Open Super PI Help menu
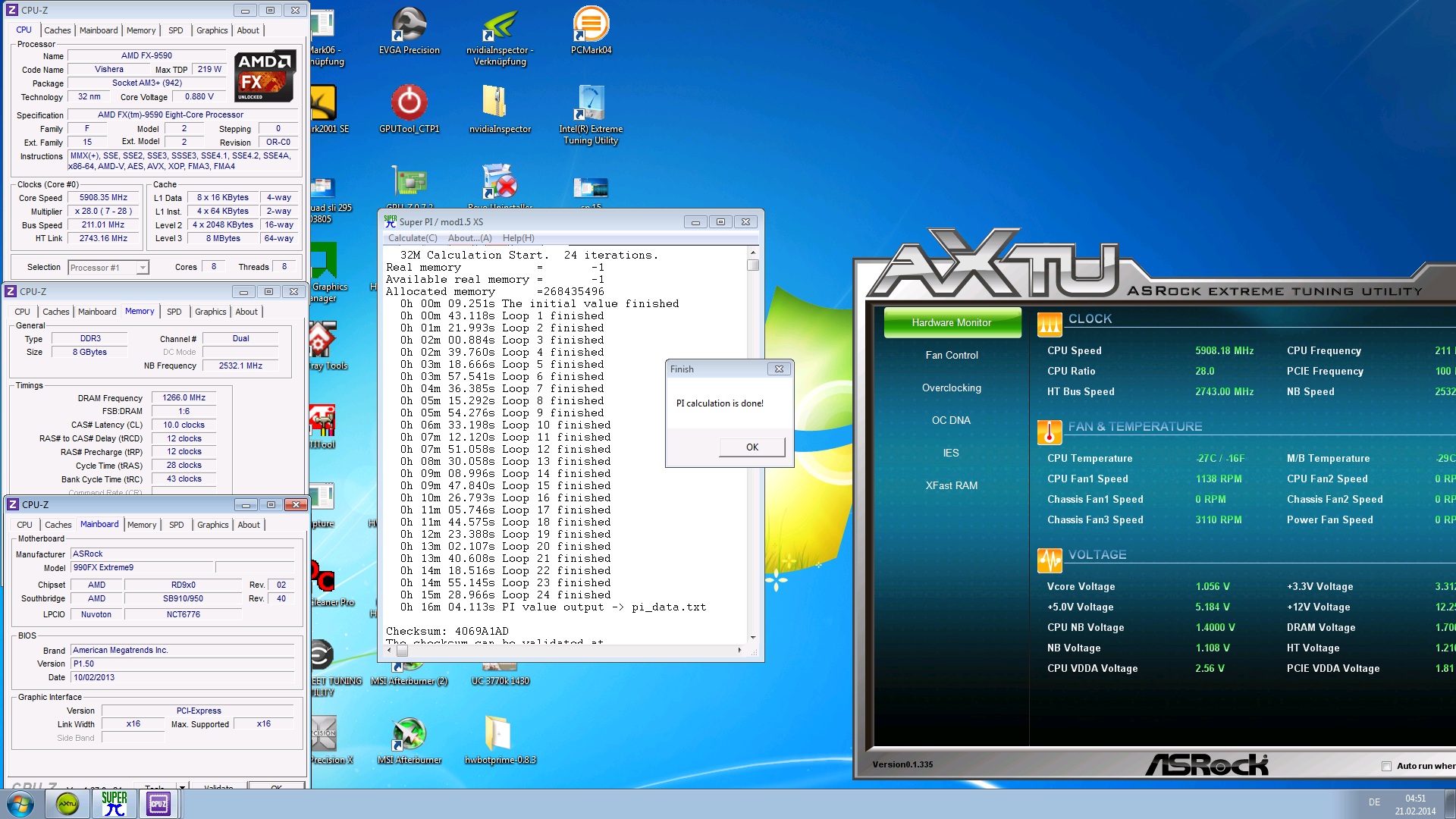The height and width of the screenshot is (819, 1456). tap(519, 238)
